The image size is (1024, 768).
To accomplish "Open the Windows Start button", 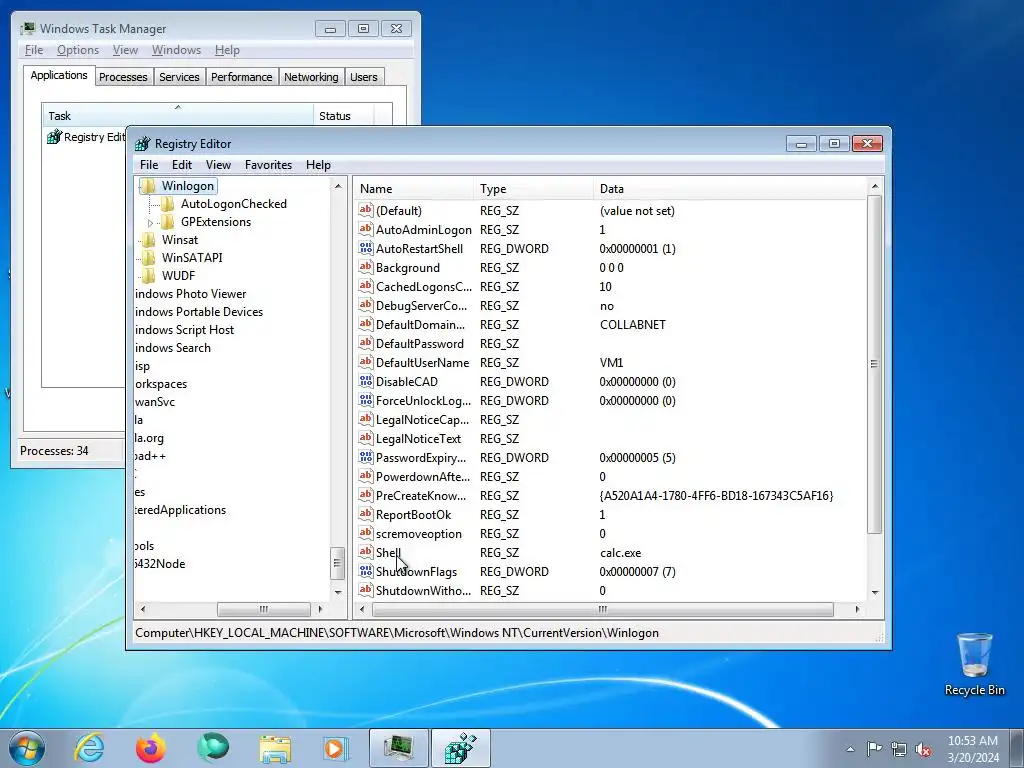I will [27, 748].
